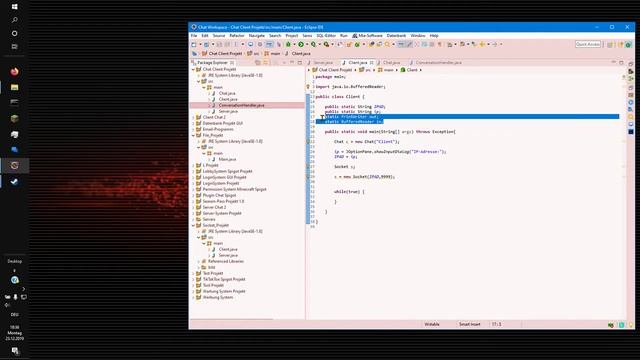Viewport: 640px width, 360px height.
Task: Select the TikTakToe Spigot Projekt
Action: [x=224, y=279]
